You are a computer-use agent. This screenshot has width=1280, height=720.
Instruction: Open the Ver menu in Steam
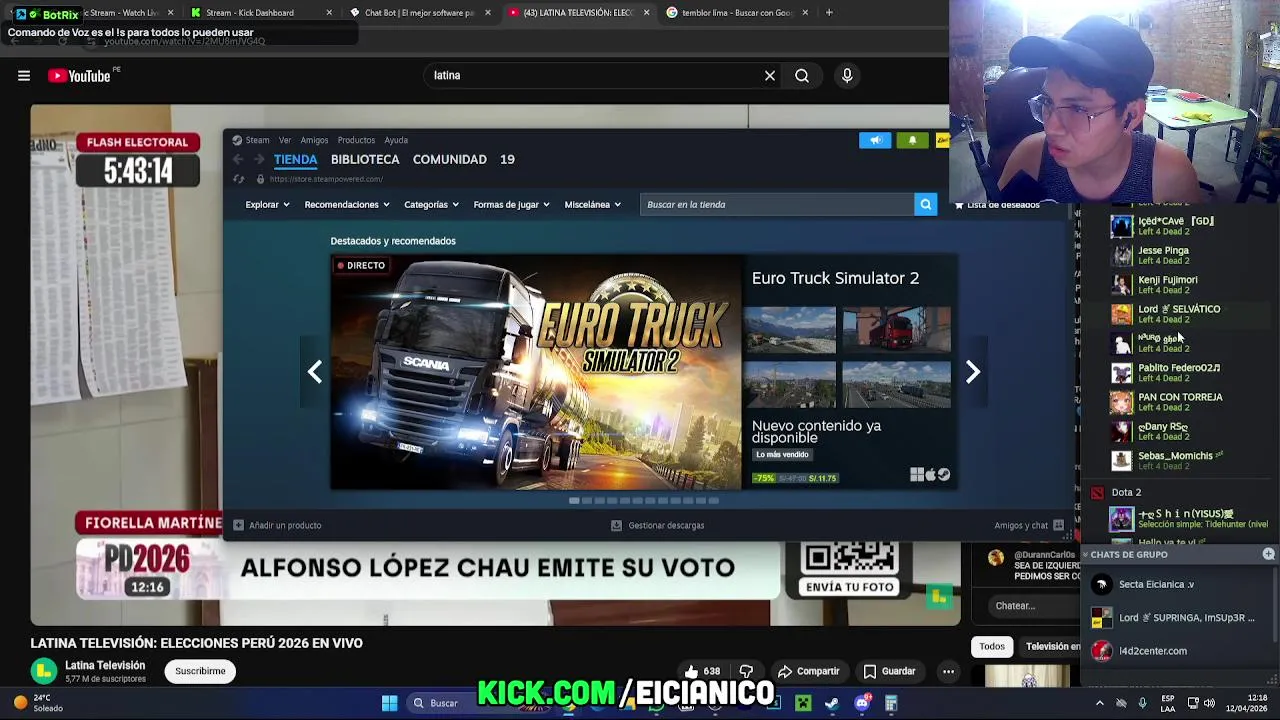coord(285,140)
